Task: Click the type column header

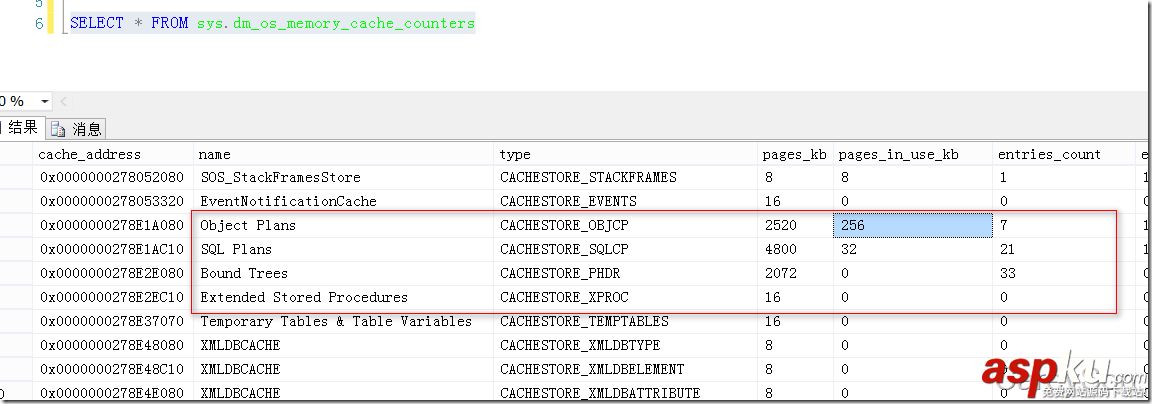Action: click(x=515, y=154)
